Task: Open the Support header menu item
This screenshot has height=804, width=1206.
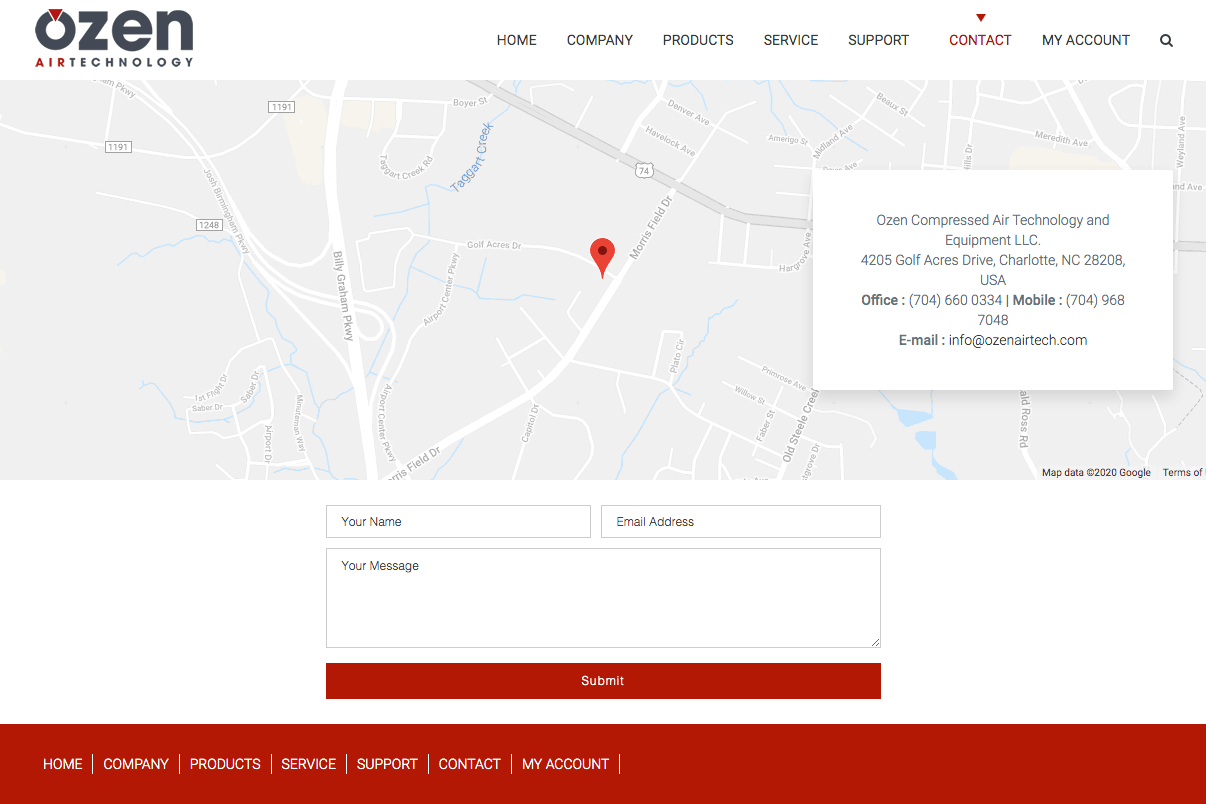Action: pos(878,41)
